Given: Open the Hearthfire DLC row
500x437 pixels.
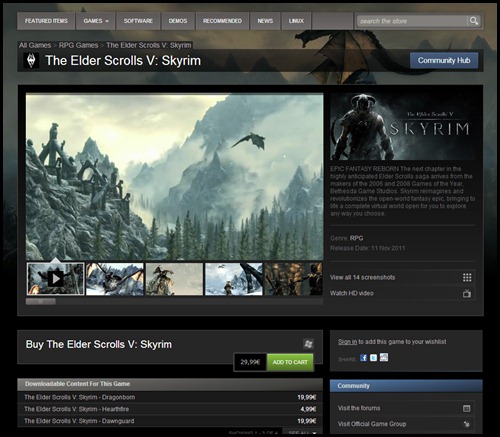Looking at the screenshot, I should [x=170, y=409].
